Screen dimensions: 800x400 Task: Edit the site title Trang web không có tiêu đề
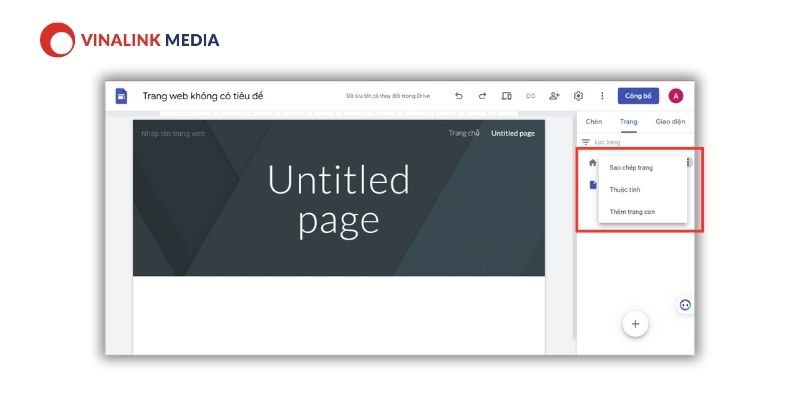203,96
